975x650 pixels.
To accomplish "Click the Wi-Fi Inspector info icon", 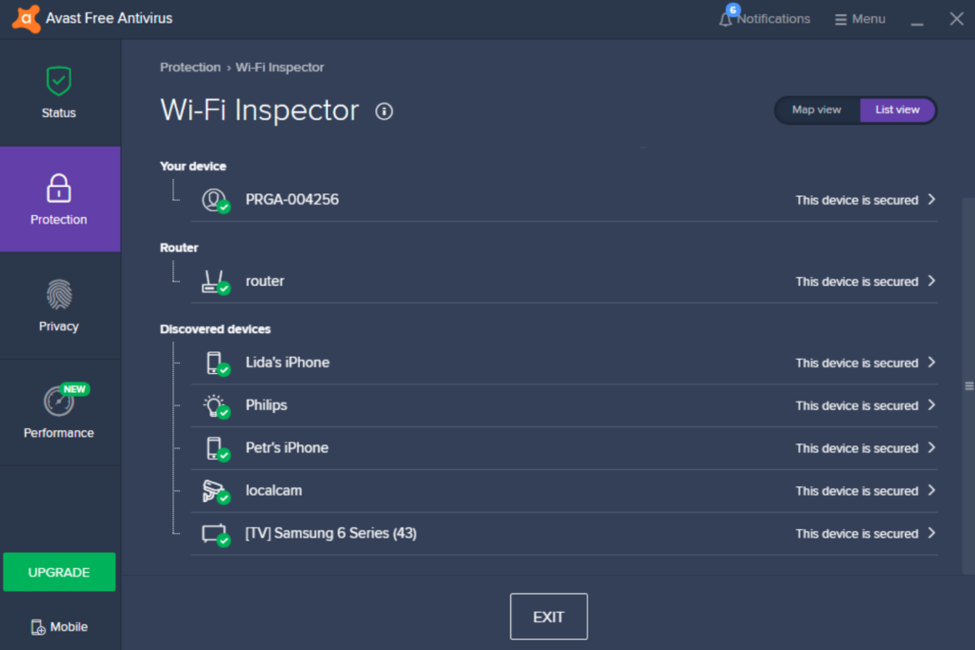I will tap(384, 111).
